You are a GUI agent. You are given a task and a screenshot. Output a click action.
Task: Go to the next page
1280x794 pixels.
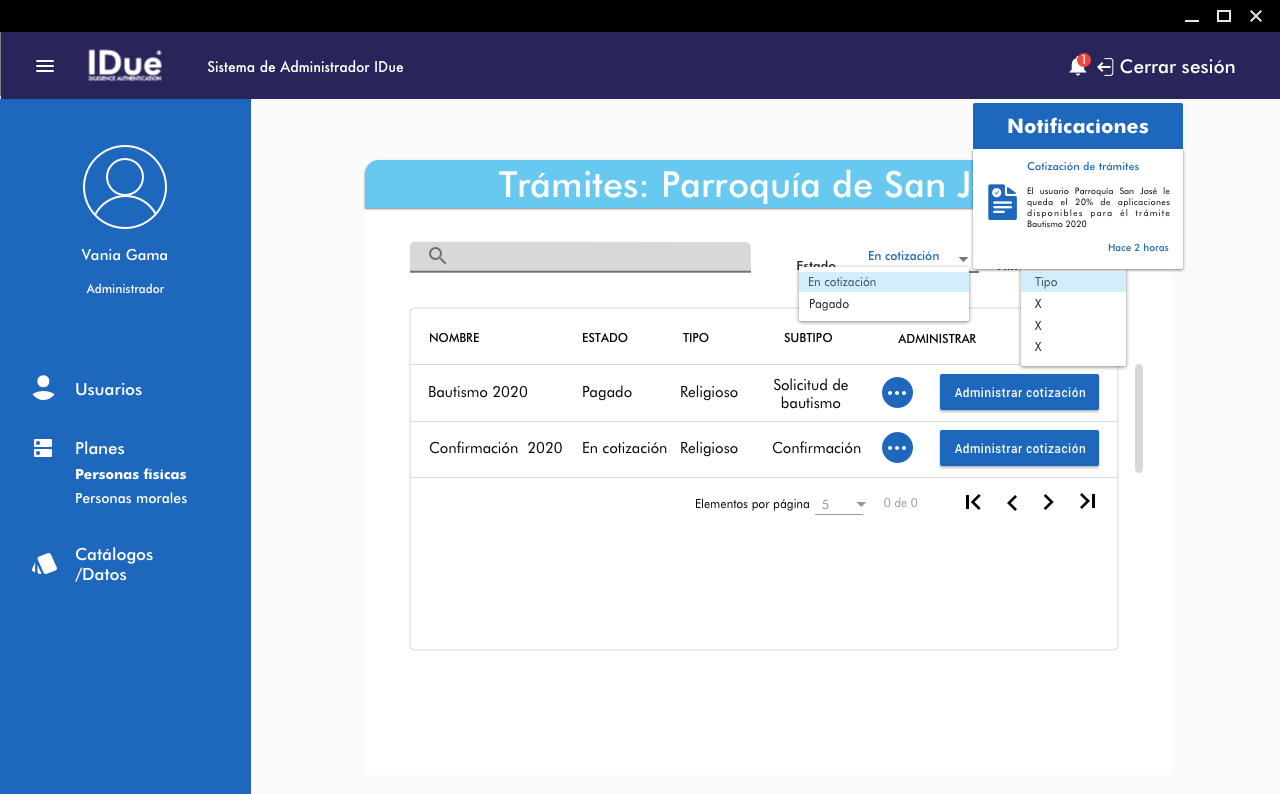tap(1048, 503)
